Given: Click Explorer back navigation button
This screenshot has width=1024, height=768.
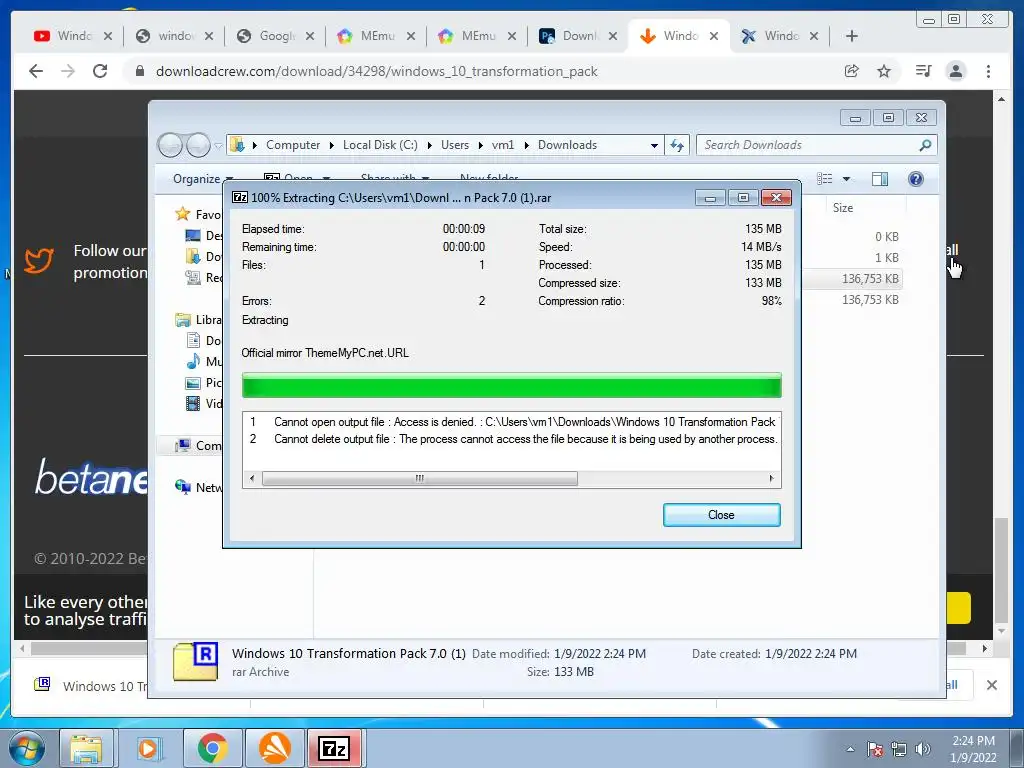Looking at the screenshot, I should point(170,145).
